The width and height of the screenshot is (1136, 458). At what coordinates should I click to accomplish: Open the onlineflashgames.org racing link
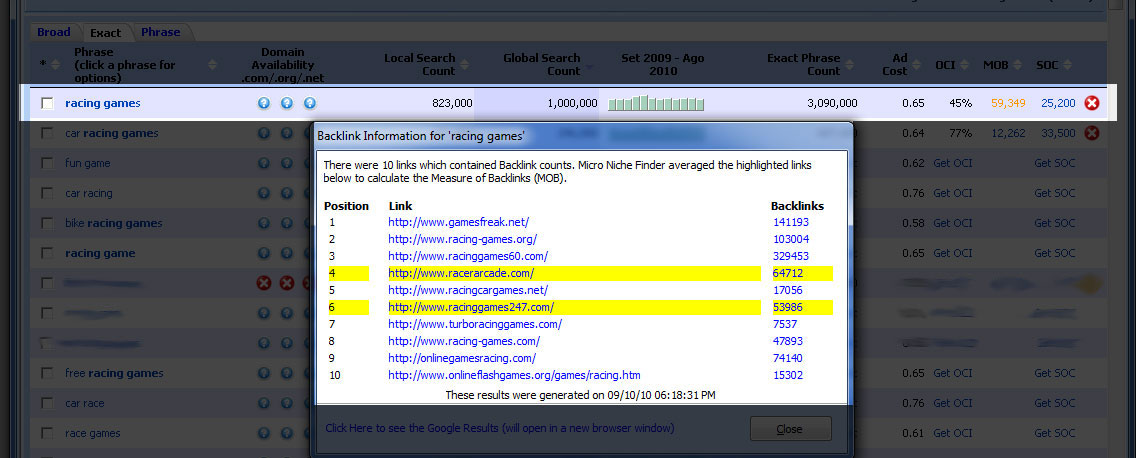(514, 375)
